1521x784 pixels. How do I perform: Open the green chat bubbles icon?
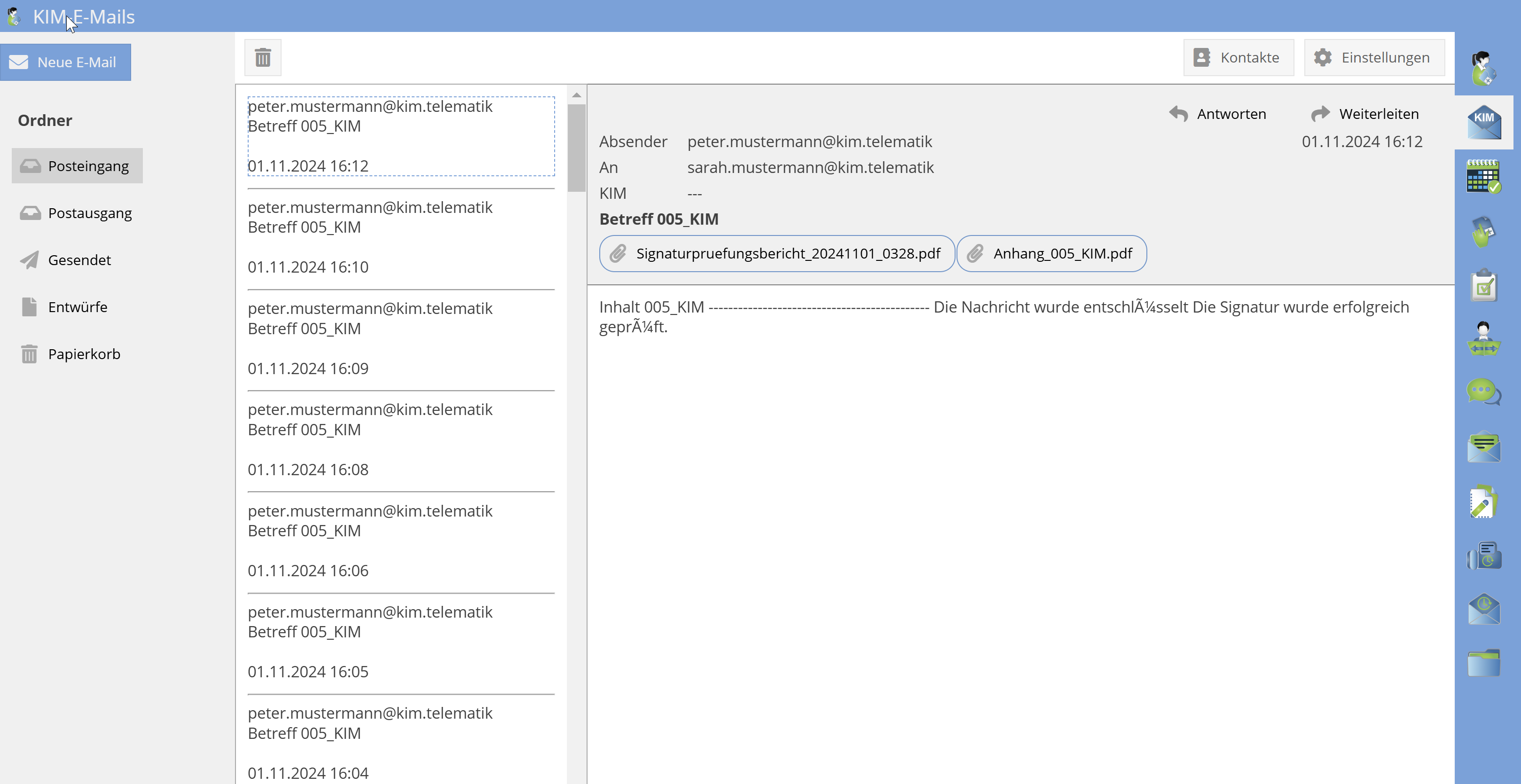click(x=1483, y=392)
